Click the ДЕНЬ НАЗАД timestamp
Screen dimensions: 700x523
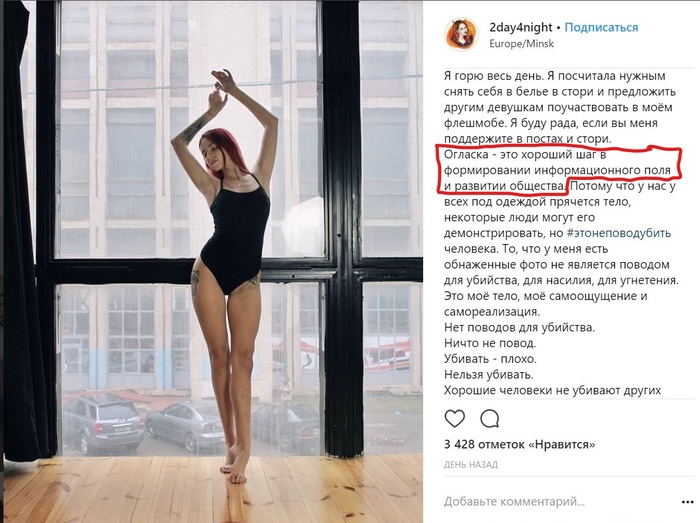(471, 465)
